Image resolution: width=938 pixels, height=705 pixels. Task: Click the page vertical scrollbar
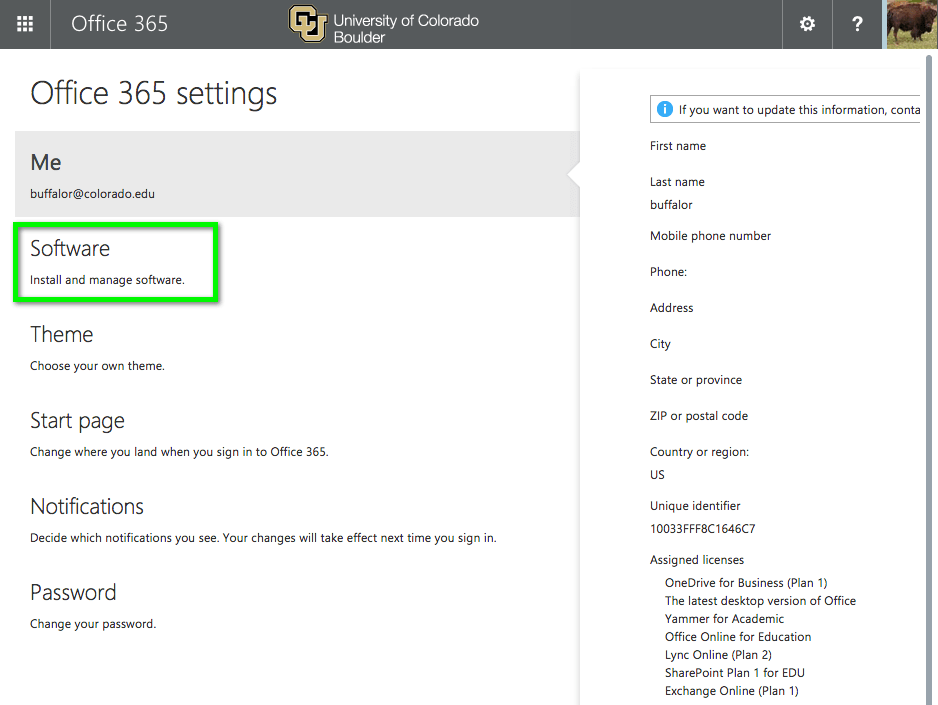pos(929,380)
